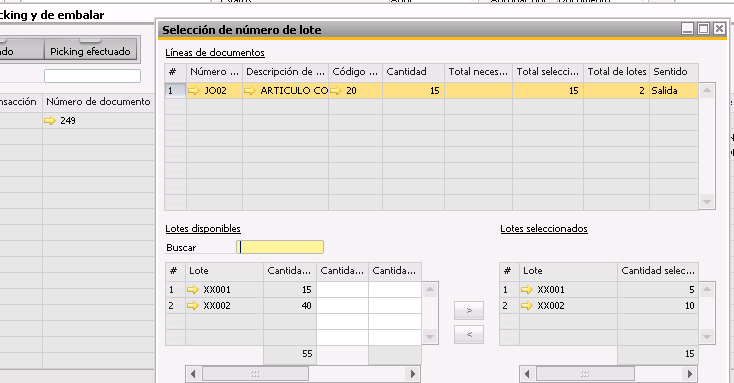Viewport: 734px width, 383px height.
Task: Click the empty field below Picking efectuado
Action: (x=92, y=76)
